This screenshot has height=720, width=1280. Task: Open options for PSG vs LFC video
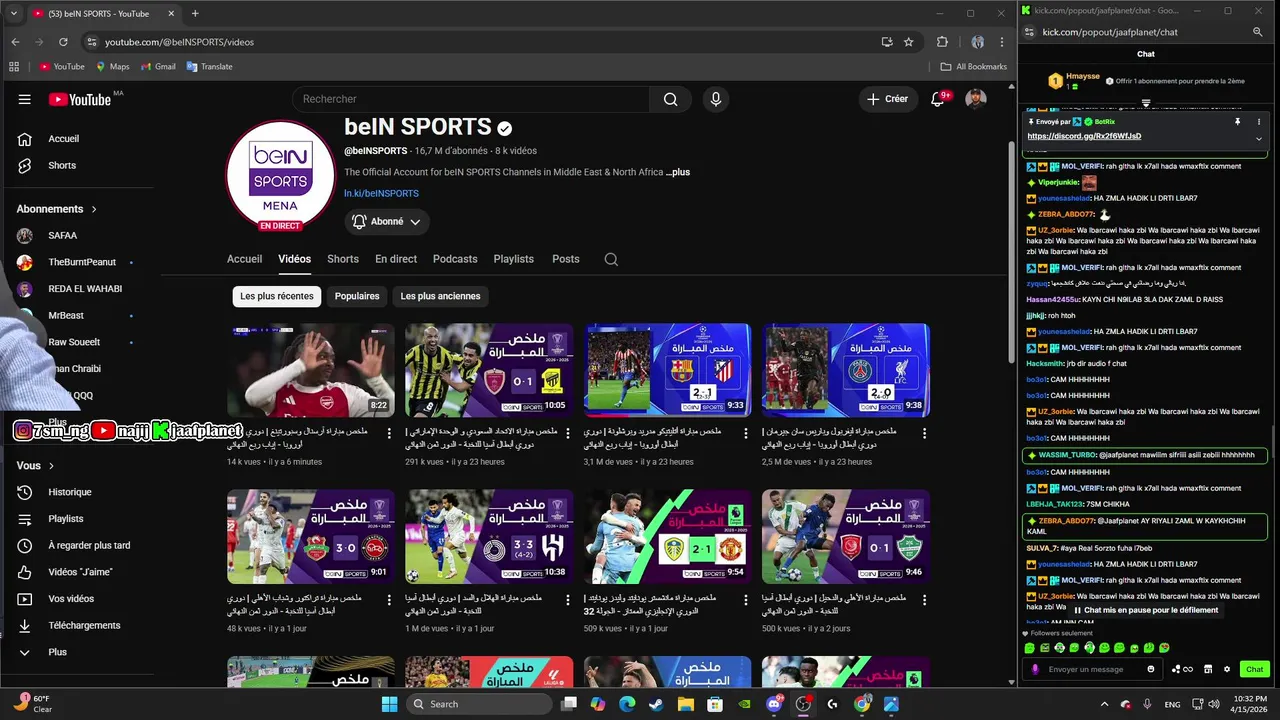[x=924, y=434]
